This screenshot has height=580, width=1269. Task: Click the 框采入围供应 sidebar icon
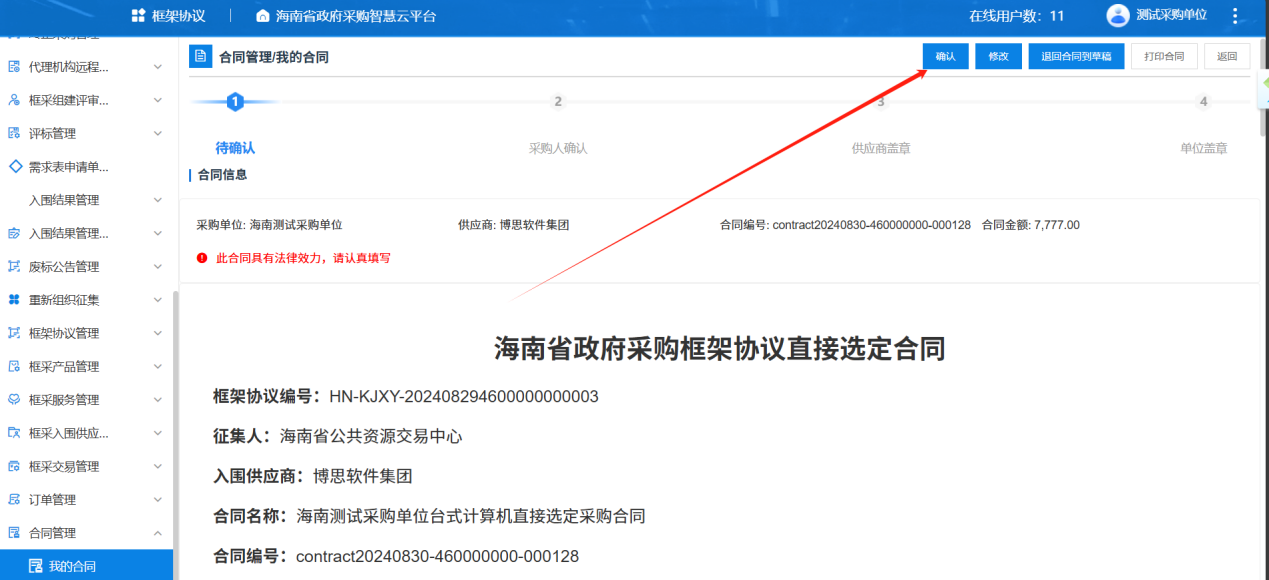[x=14, y=433]
